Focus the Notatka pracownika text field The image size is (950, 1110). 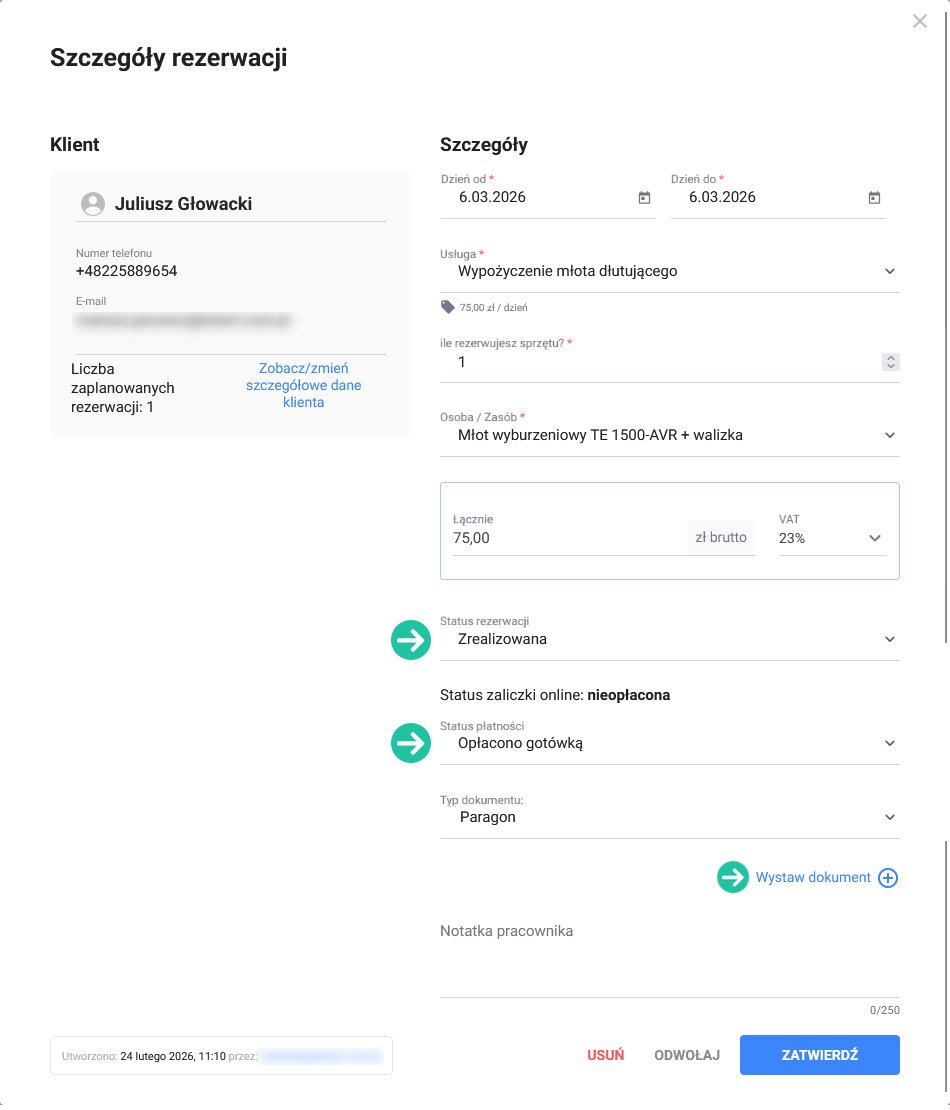point(669,958)
